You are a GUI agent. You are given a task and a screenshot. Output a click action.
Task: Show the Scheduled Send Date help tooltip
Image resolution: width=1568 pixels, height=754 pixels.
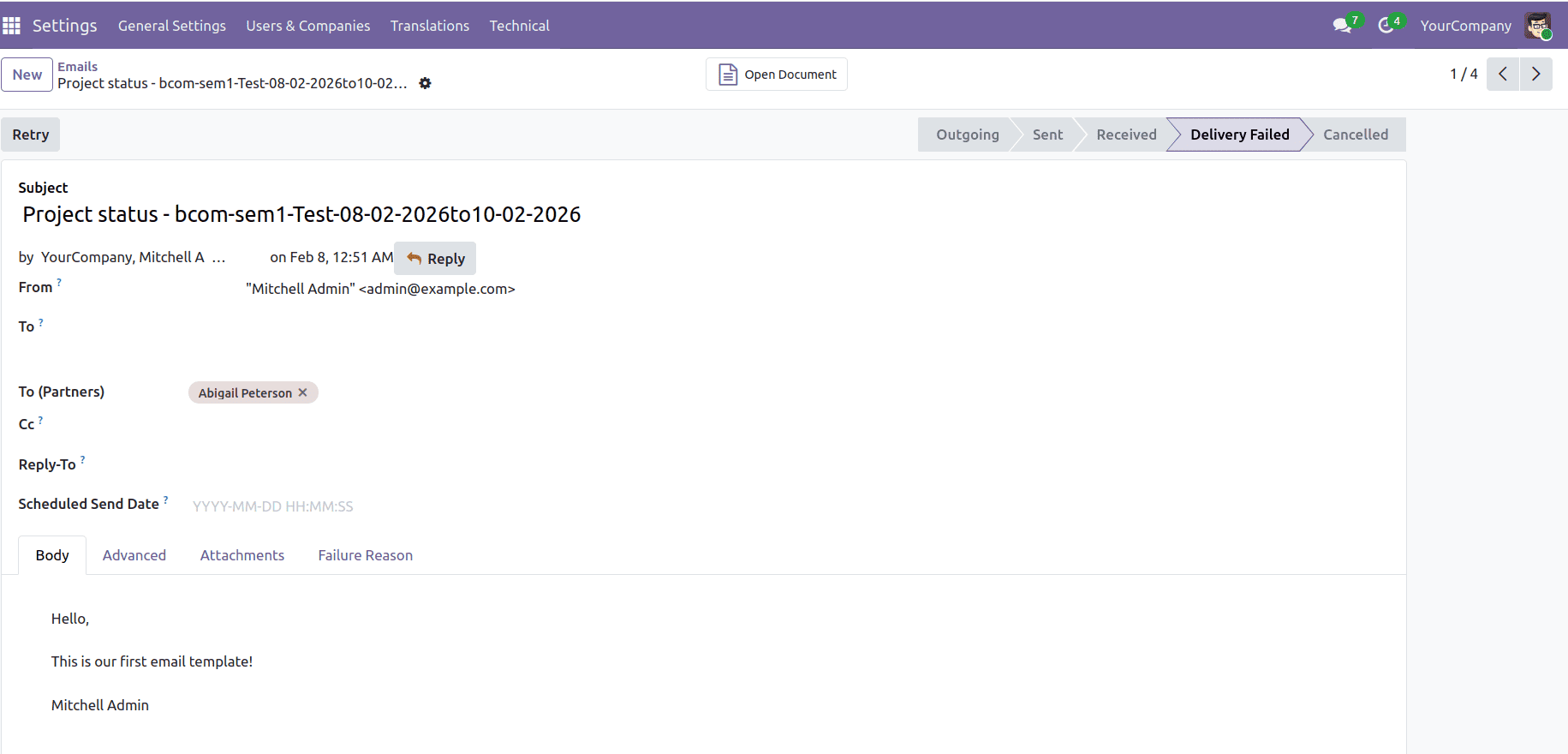[x=165, y=499]
